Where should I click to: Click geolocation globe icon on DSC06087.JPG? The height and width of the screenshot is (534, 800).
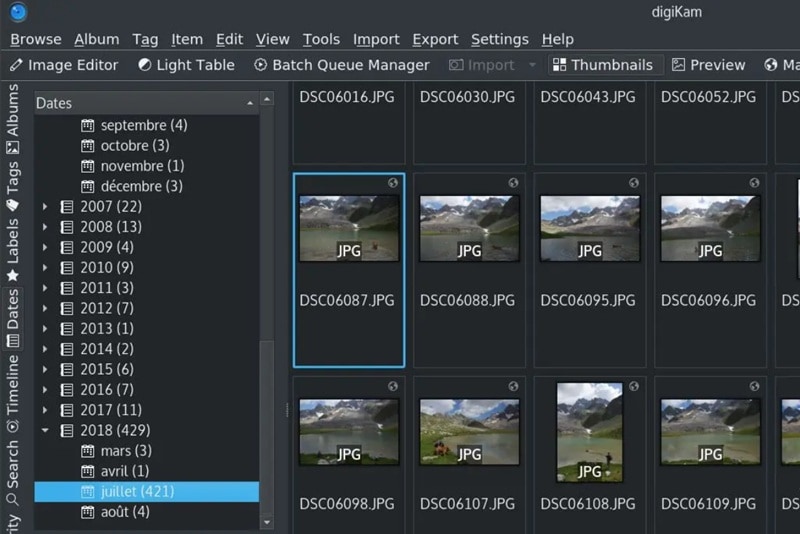392,183
